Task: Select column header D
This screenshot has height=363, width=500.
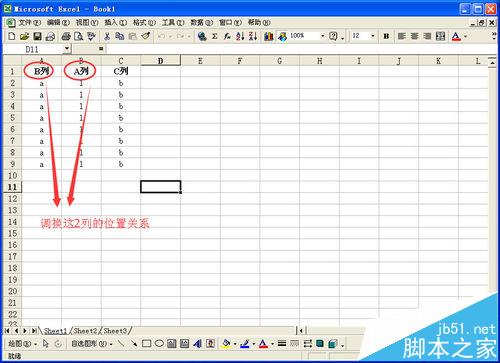Action: pyautogui.click(x=161, y=61)
